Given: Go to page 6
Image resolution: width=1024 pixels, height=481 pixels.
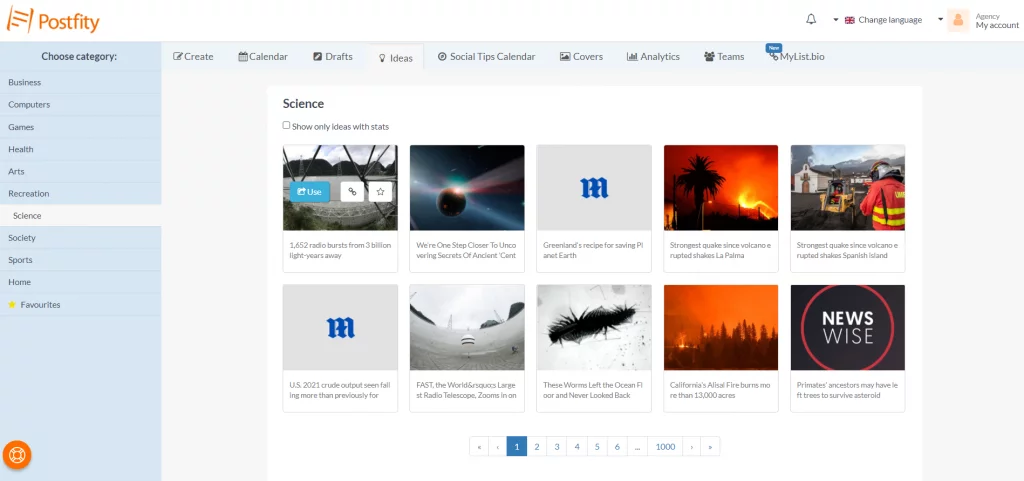Looking at the screenshot, I should (618, 446).
